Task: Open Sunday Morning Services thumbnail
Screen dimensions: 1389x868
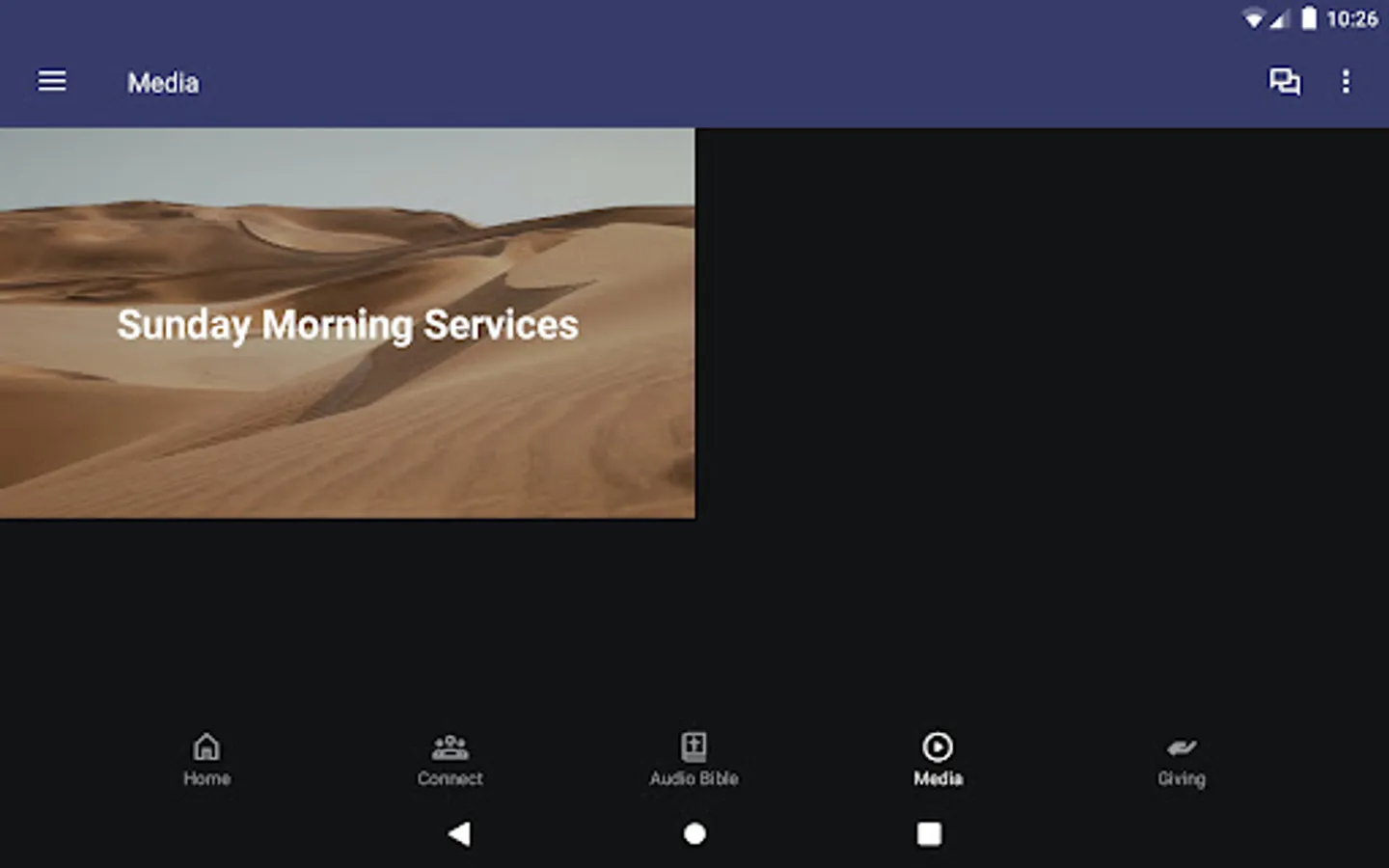Action: pyautogui.click(x=347, y=323)
